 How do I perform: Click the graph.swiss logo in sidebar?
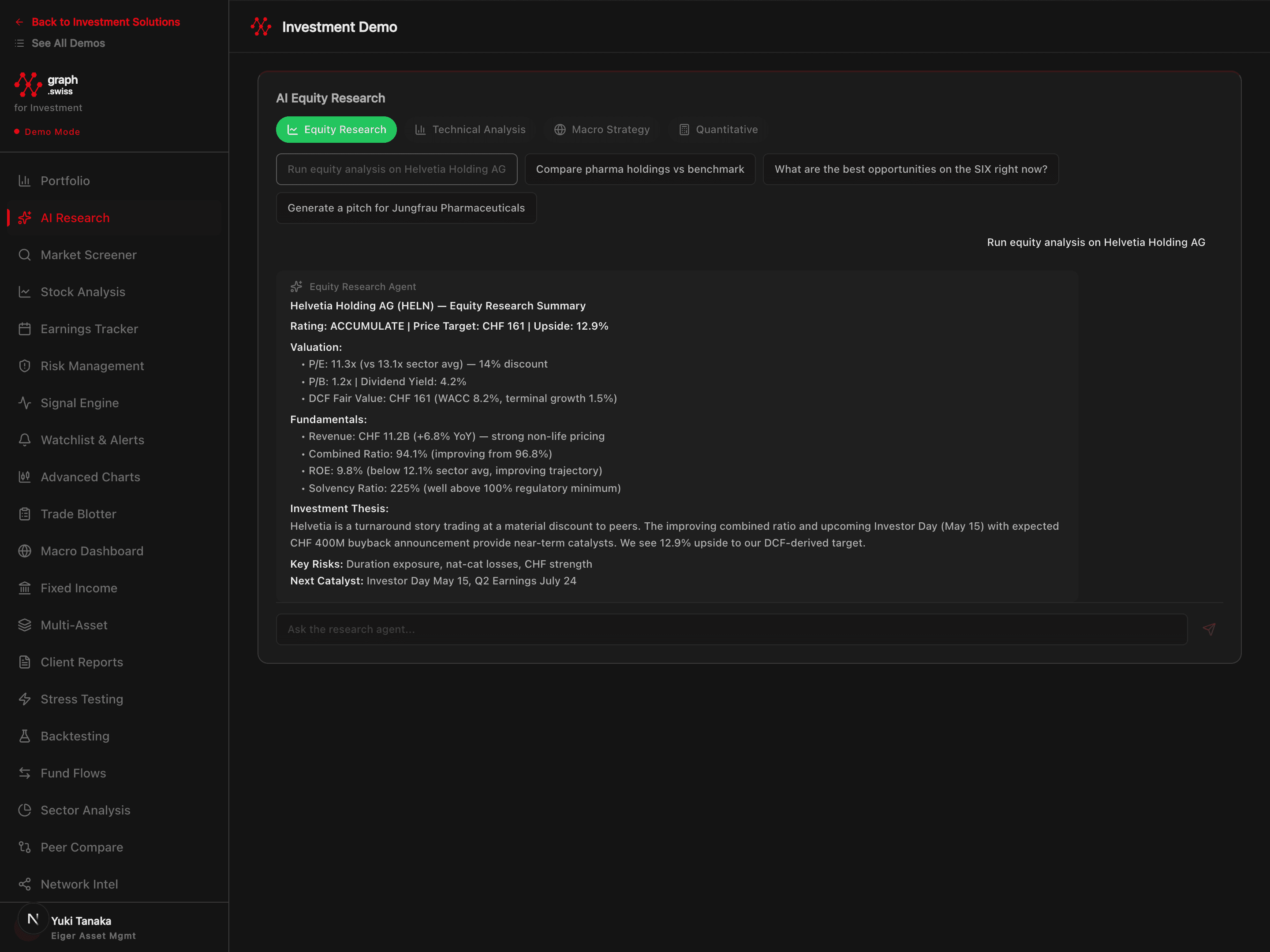pyautogui.click(x=46, y=85)
